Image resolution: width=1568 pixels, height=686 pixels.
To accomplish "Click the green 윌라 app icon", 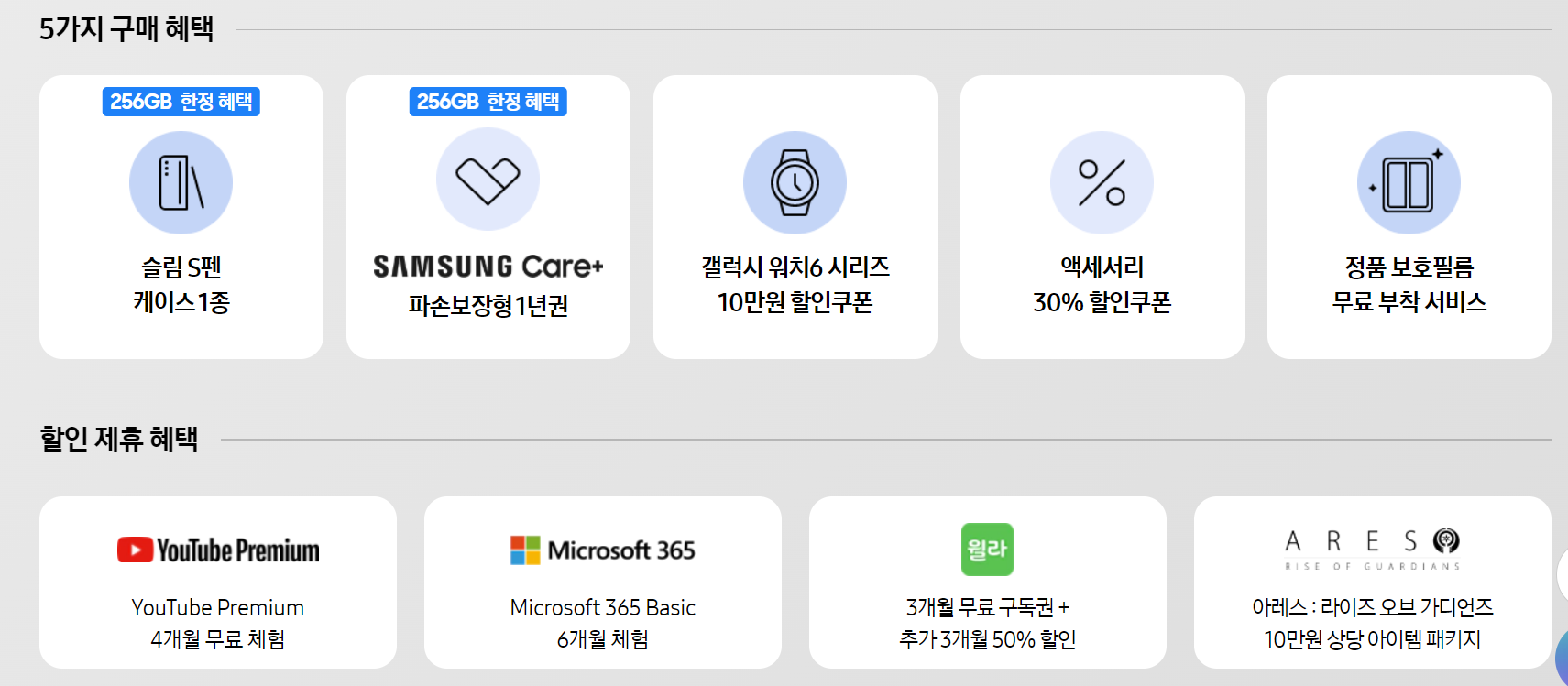I will click(x=987, y=547).
